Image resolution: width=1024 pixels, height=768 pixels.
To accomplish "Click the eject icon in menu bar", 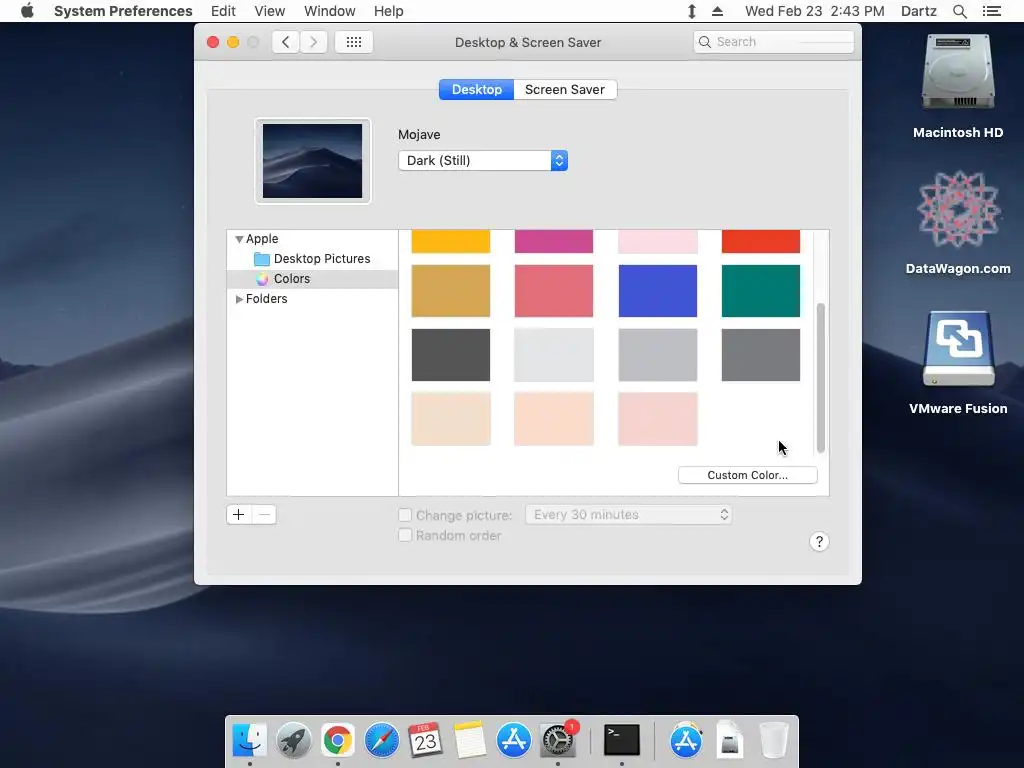I will point(717,11).
